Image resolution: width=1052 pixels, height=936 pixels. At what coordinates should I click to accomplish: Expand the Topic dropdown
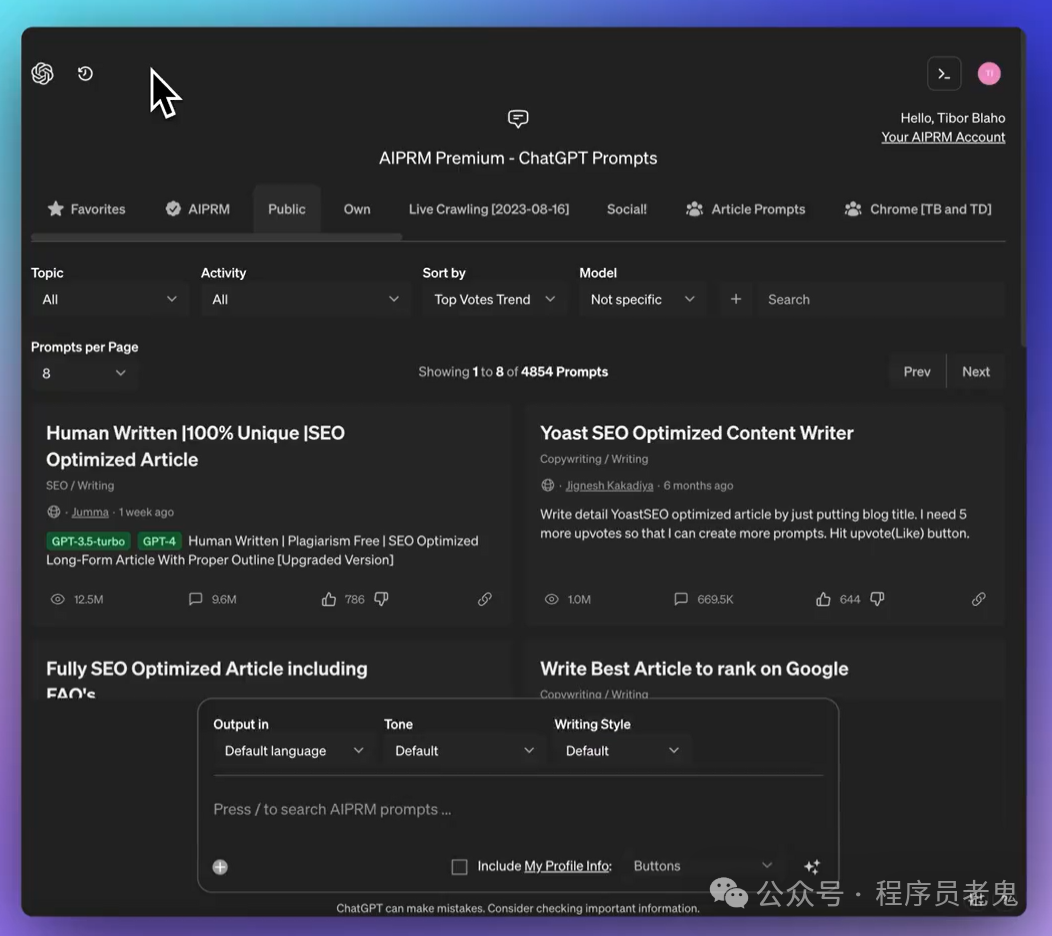[x=109, y=299]
